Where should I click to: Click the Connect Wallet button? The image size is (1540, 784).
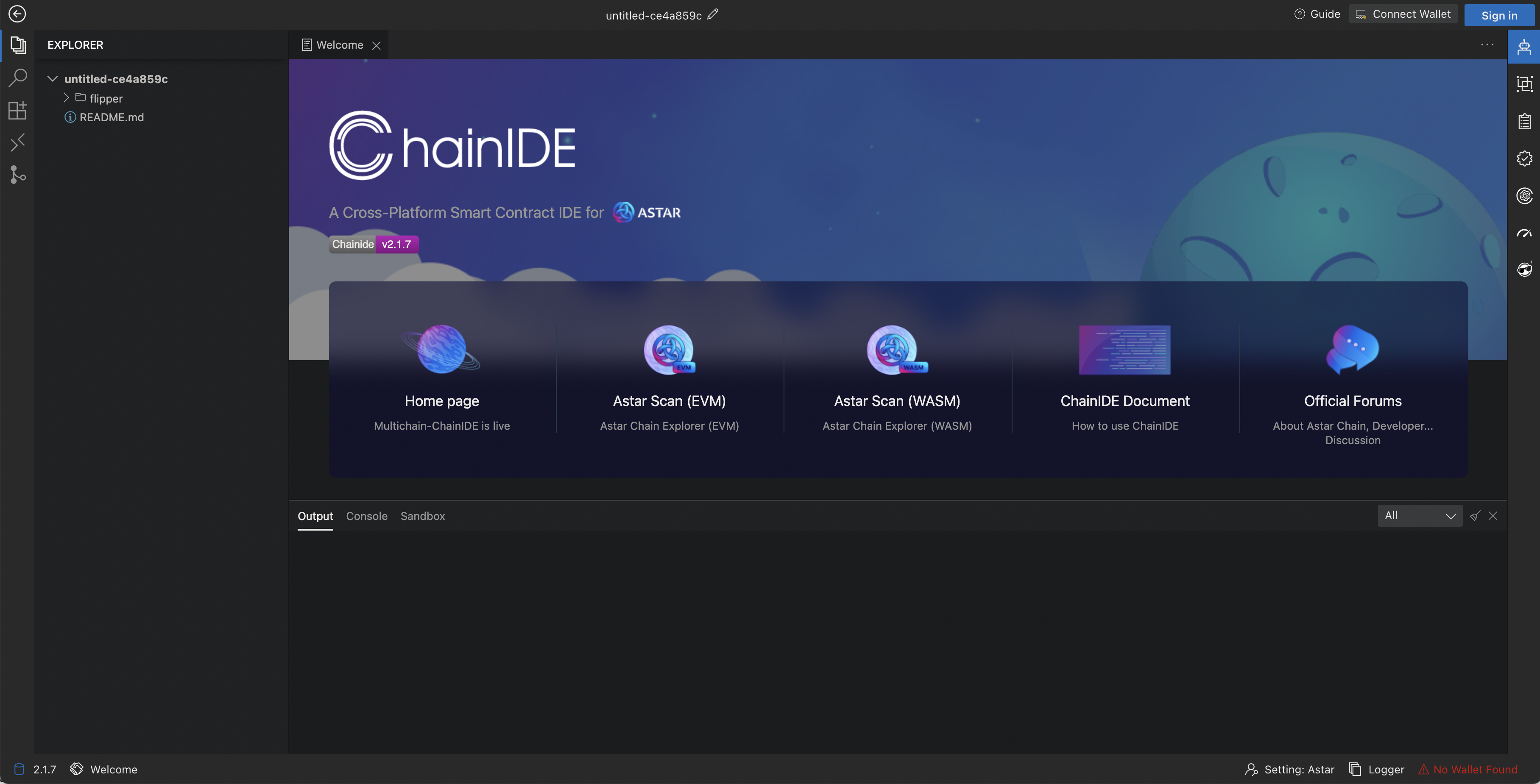coord(1403,14)
